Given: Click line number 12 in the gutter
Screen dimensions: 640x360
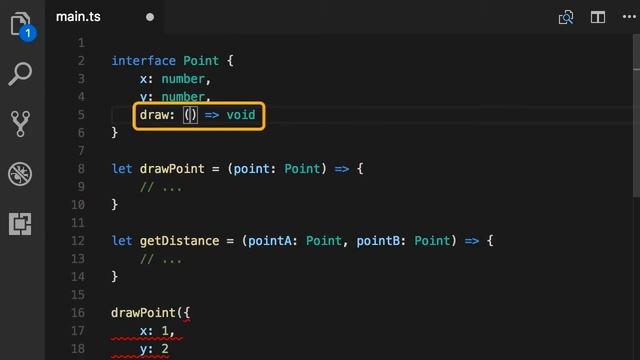Looking at the screenshot, I should tap(78, 241).
